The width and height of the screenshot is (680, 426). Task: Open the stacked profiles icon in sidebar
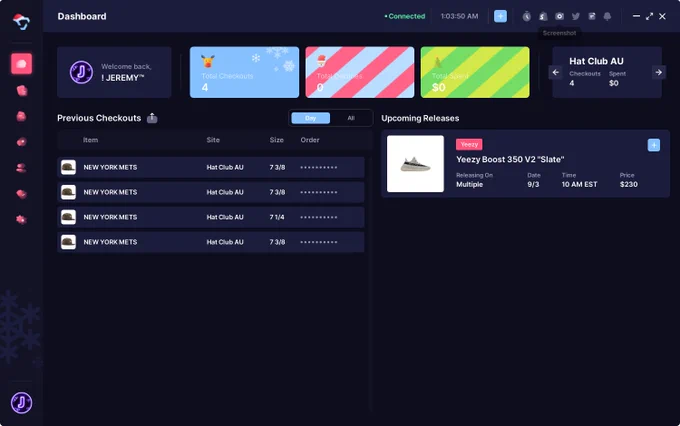point(21,168)
